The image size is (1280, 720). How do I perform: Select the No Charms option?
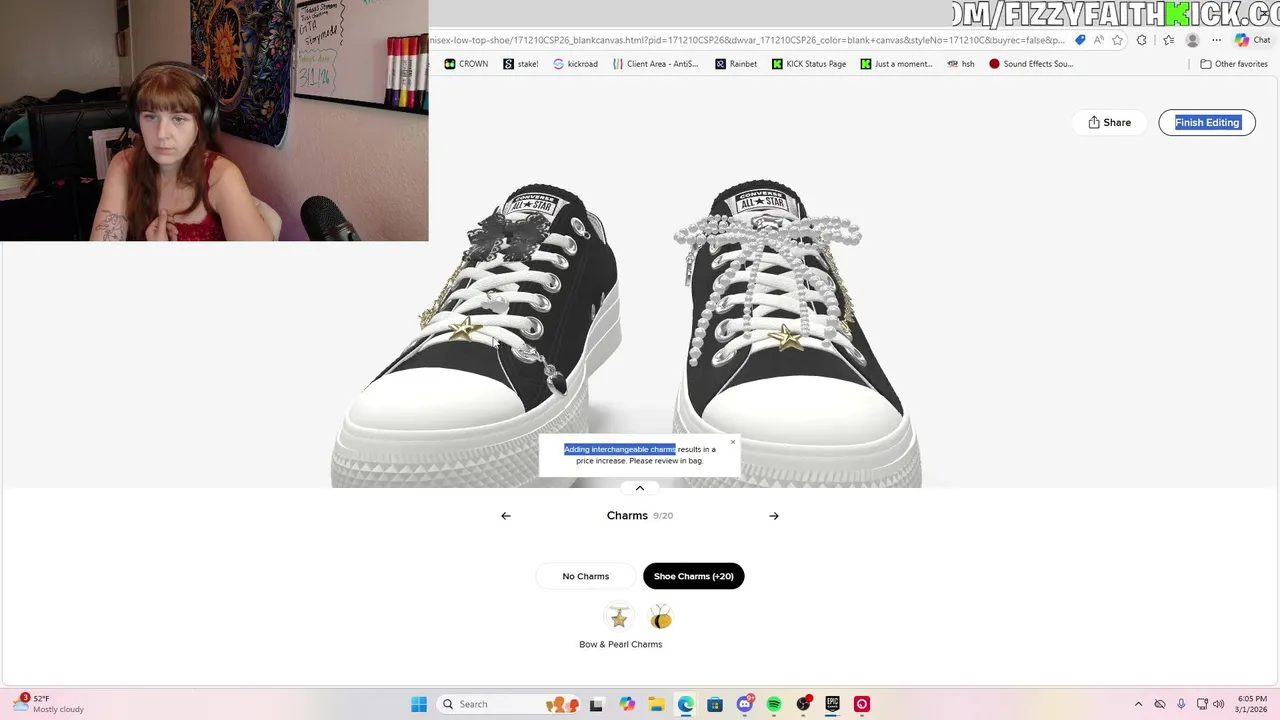586,576
